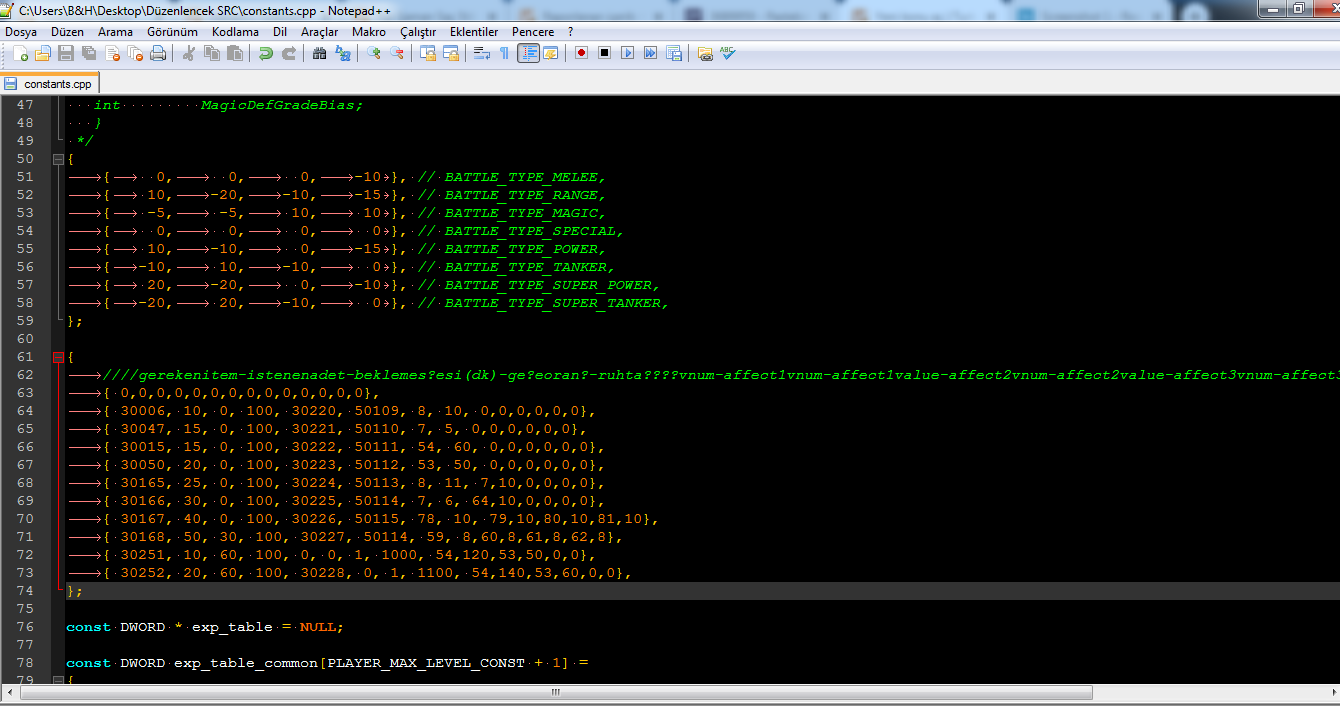Start recording a macro

580,53
